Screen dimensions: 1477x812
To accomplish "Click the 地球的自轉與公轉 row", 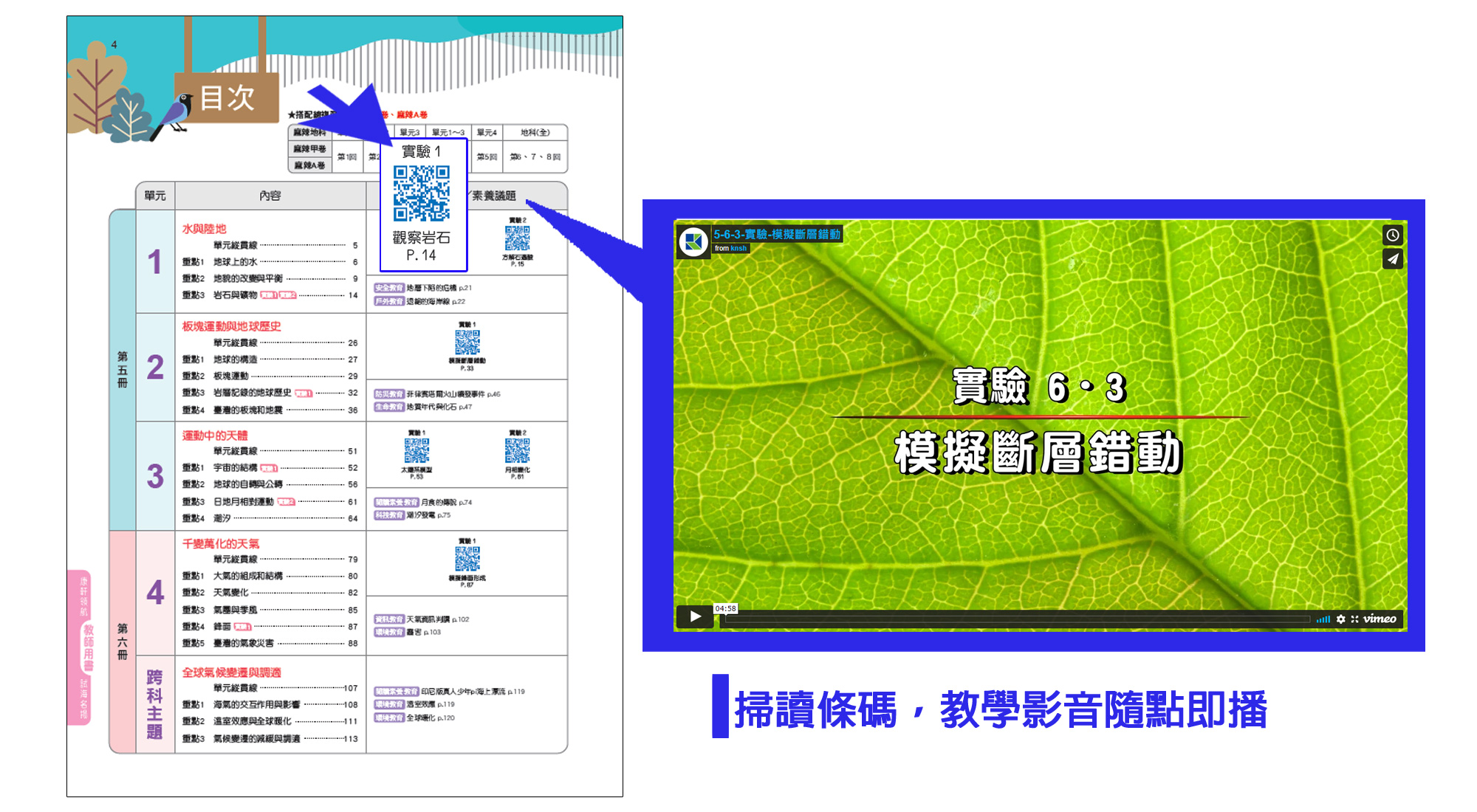I will [270, 484].
